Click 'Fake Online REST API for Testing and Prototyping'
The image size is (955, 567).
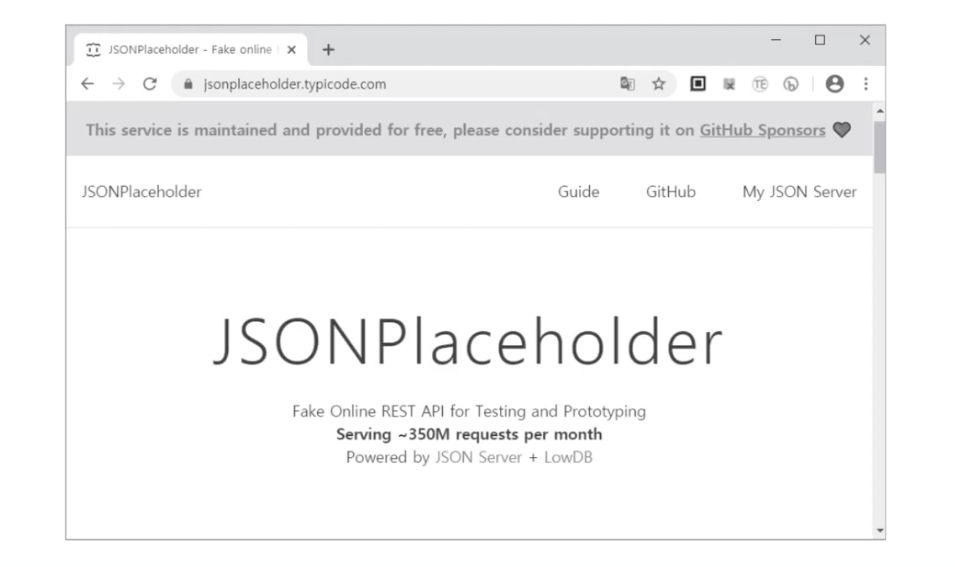coord(469,412)
